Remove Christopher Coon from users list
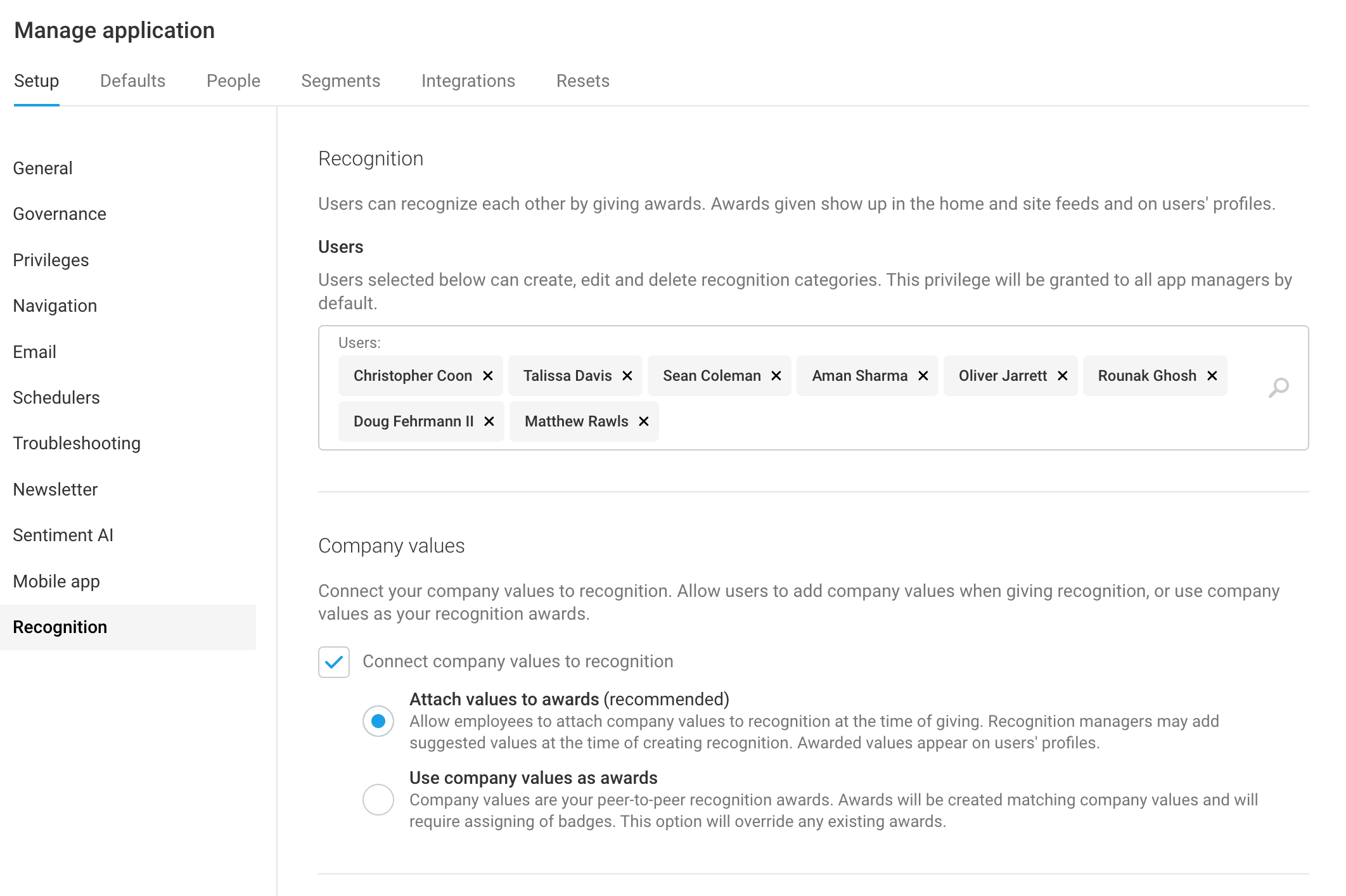 pyautogui.click(x=487, y=376)
